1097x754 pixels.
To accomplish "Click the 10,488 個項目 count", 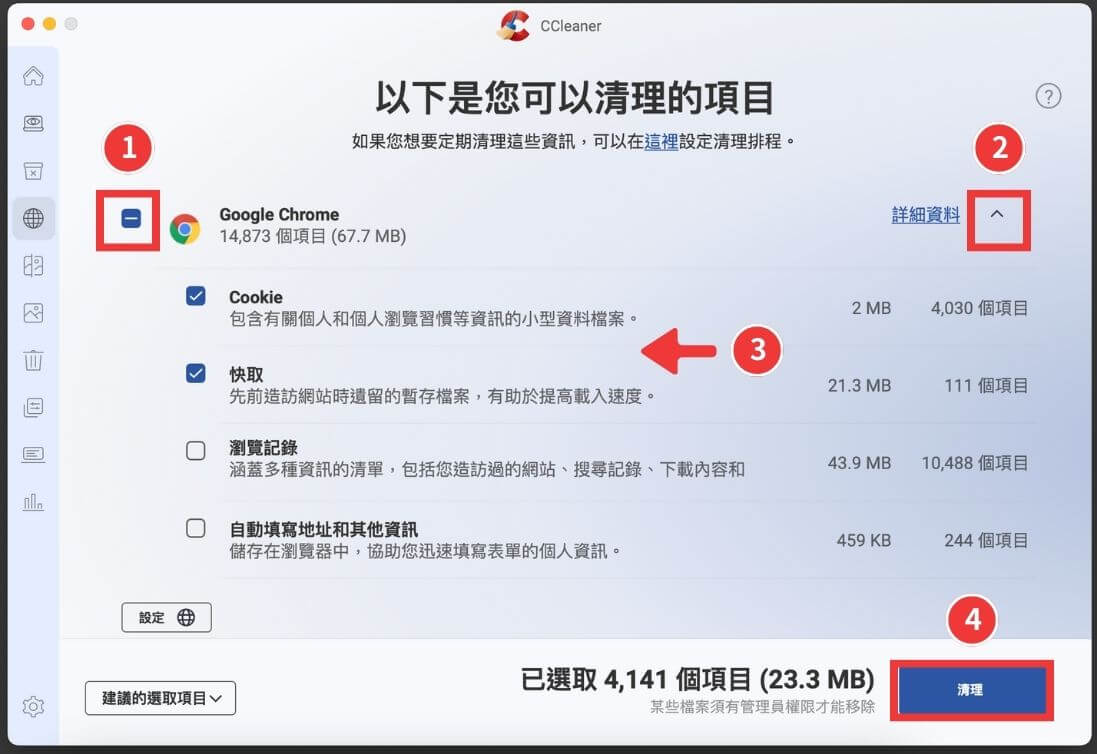I will (975, 463).
